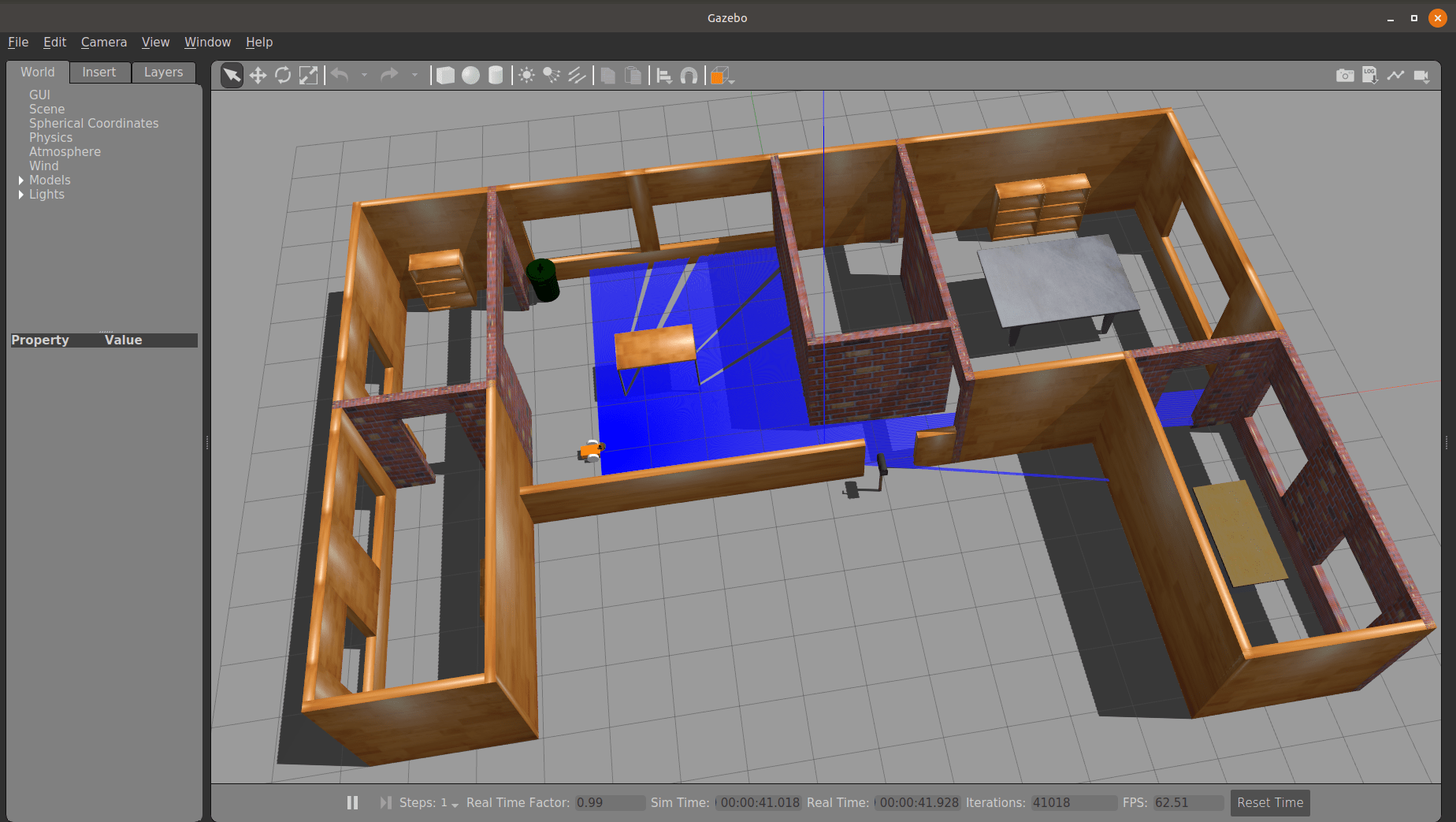This screenshot has width=1456, height=822.
Task: Close the Gazebo window
Action: pyautogui.click(x=1438, y=18)
